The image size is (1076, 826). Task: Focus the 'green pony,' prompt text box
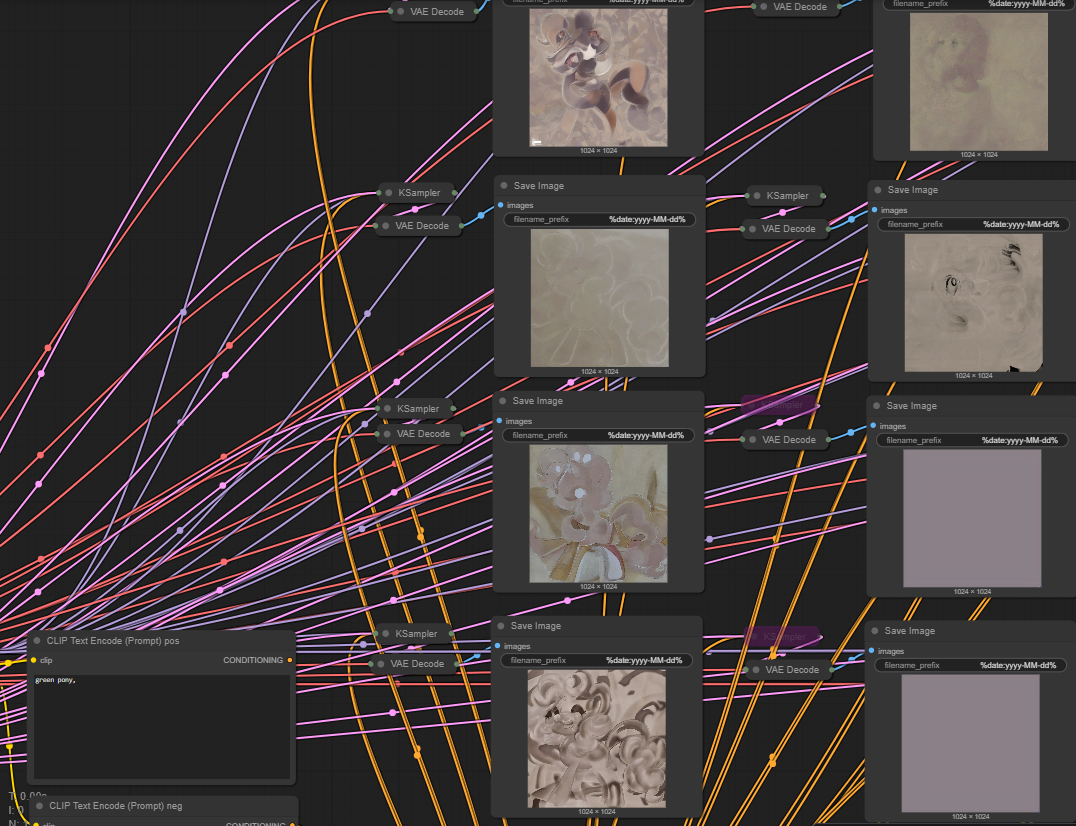tap(162, 727)
